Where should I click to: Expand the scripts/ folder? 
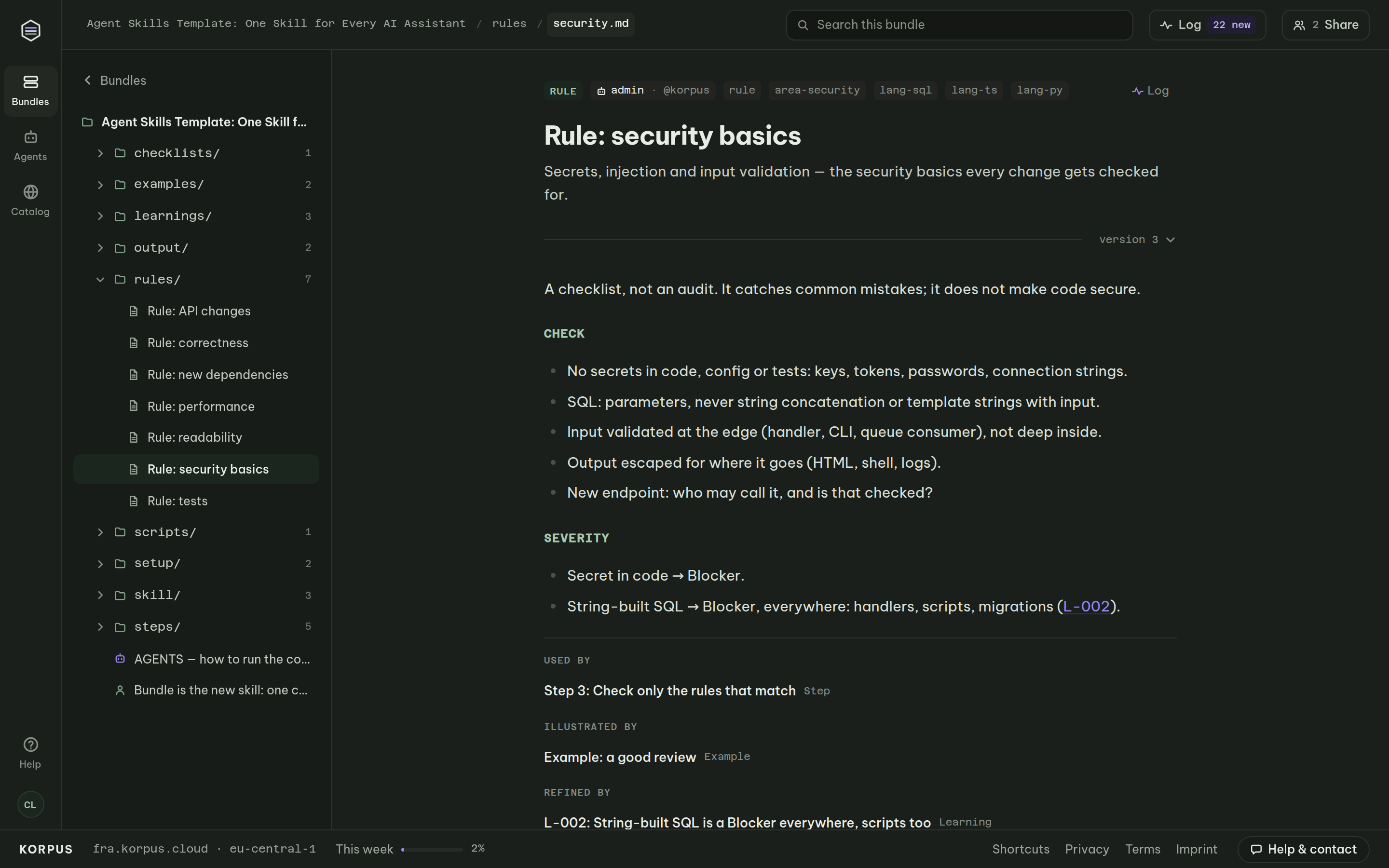(x=100, y=532)
